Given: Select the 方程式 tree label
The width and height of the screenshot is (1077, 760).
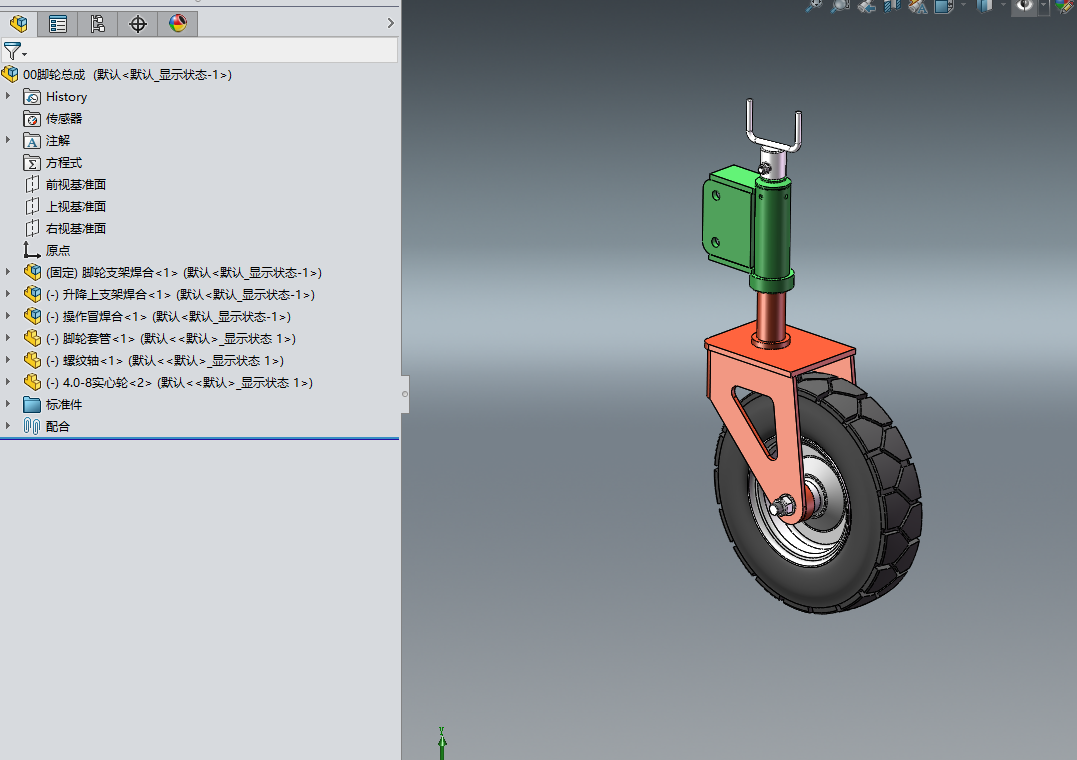Looking at the screenshot, I should [x=64, y=163].
